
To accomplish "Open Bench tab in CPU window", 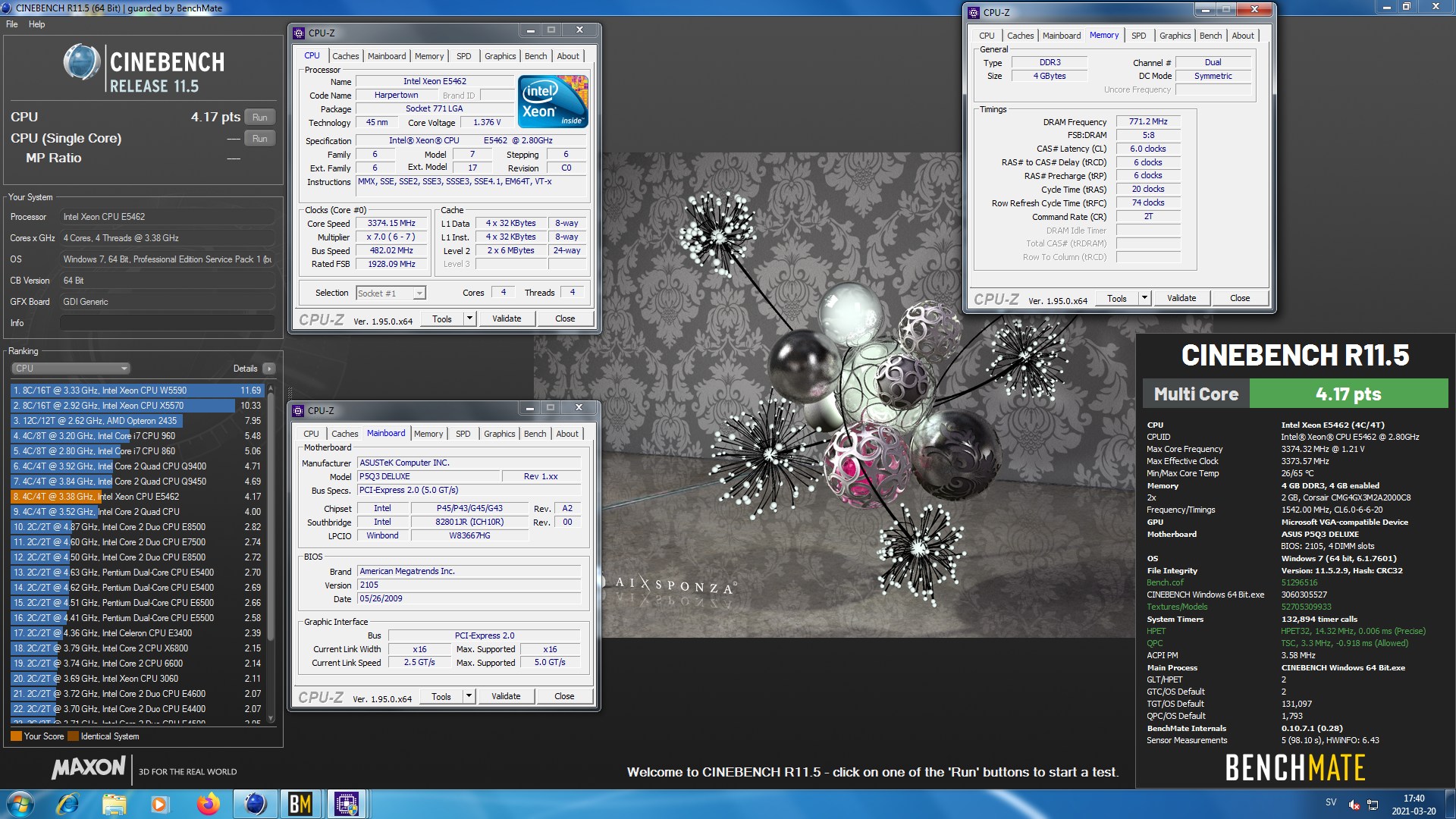I will pyautogui.click(x=535, y=56).
